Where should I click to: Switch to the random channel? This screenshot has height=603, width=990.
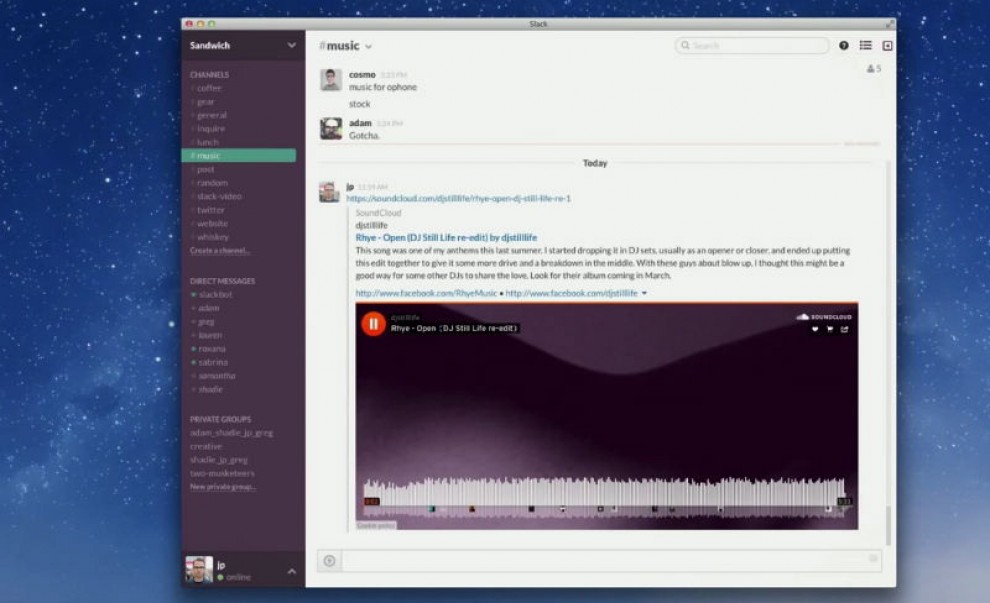(212, 183)
